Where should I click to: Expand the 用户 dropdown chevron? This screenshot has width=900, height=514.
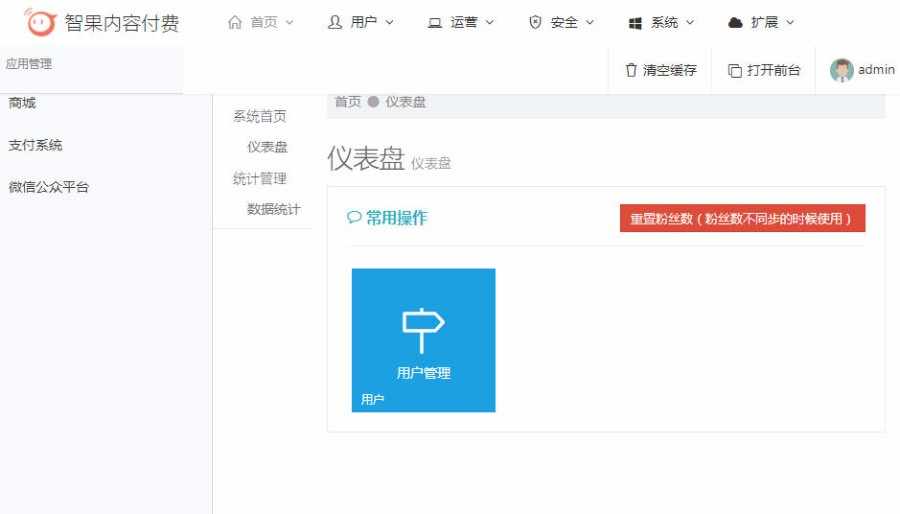click(389, 22)
